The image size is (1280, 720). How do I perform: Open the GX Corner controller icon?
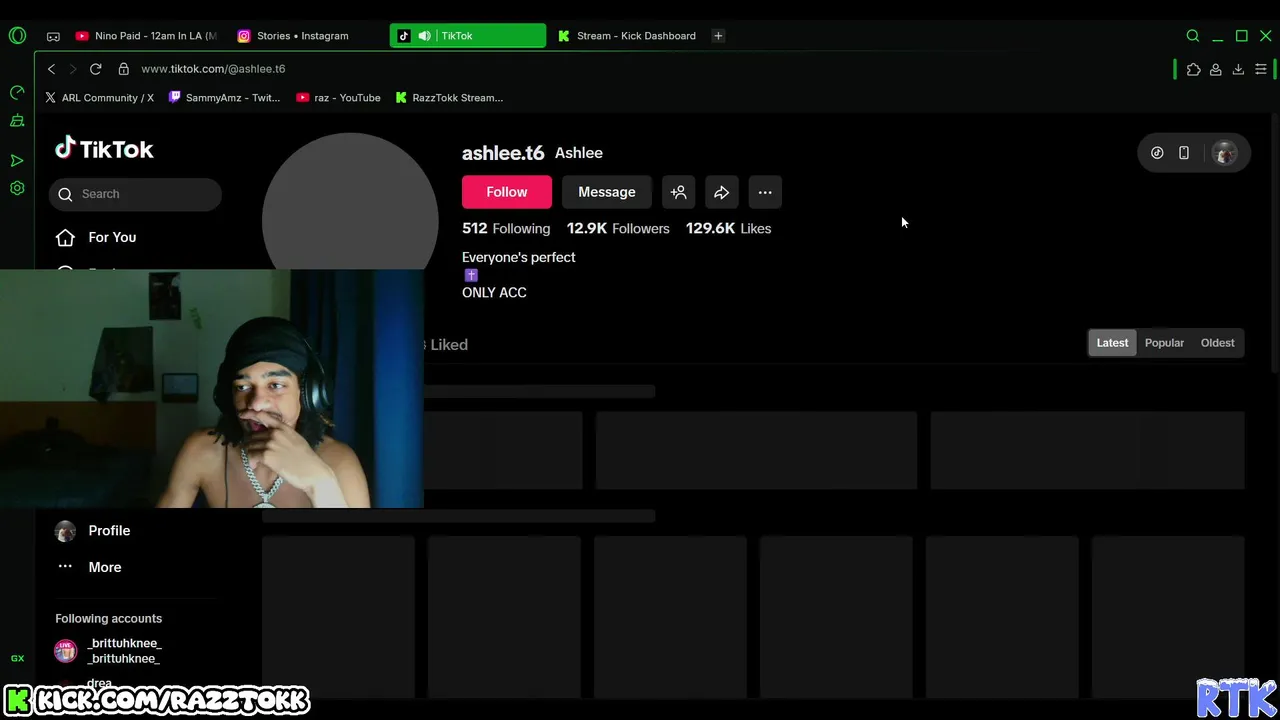(53, 36)
